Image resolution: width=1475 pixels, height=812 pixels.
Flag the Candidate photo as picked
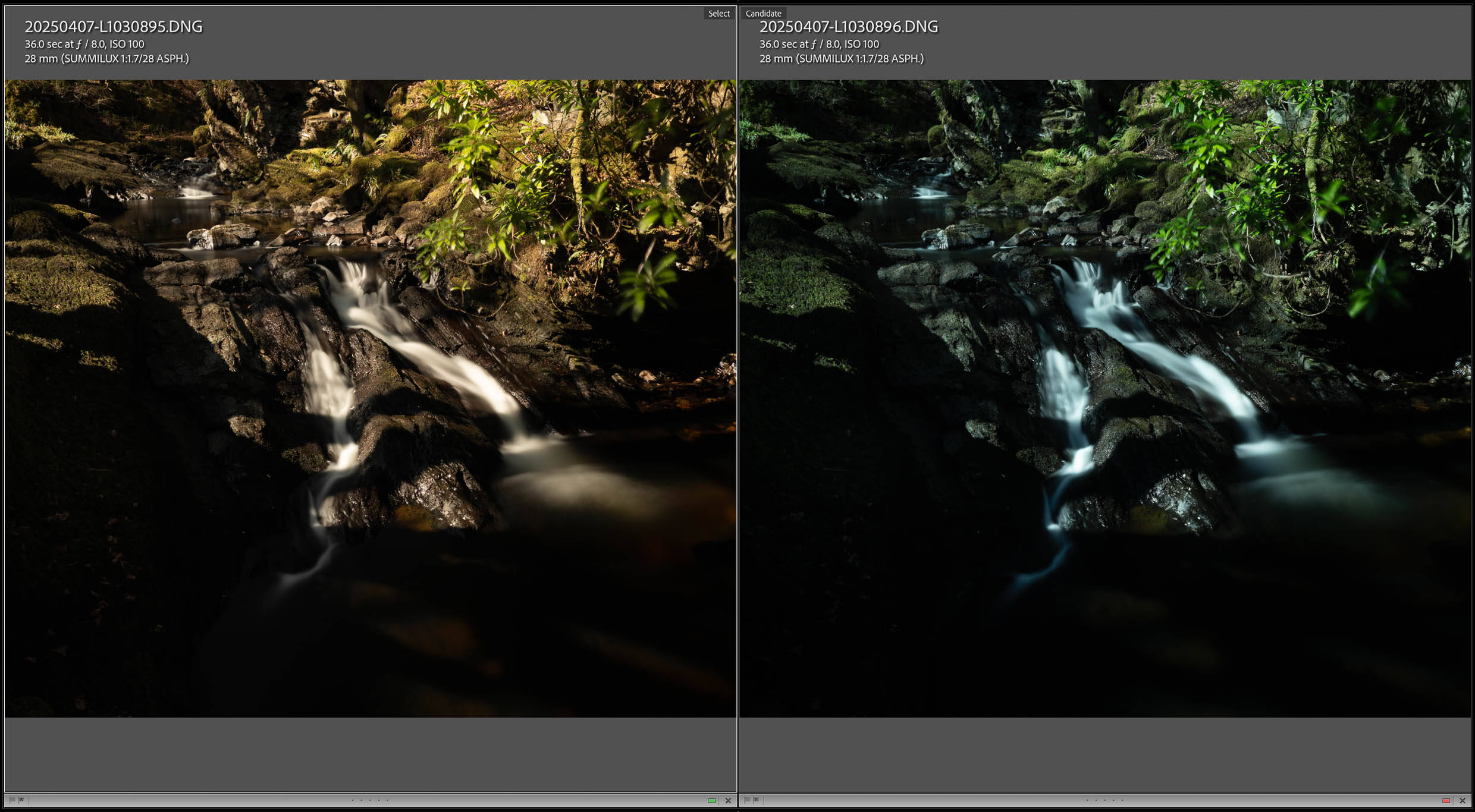[x=747, y=800]
